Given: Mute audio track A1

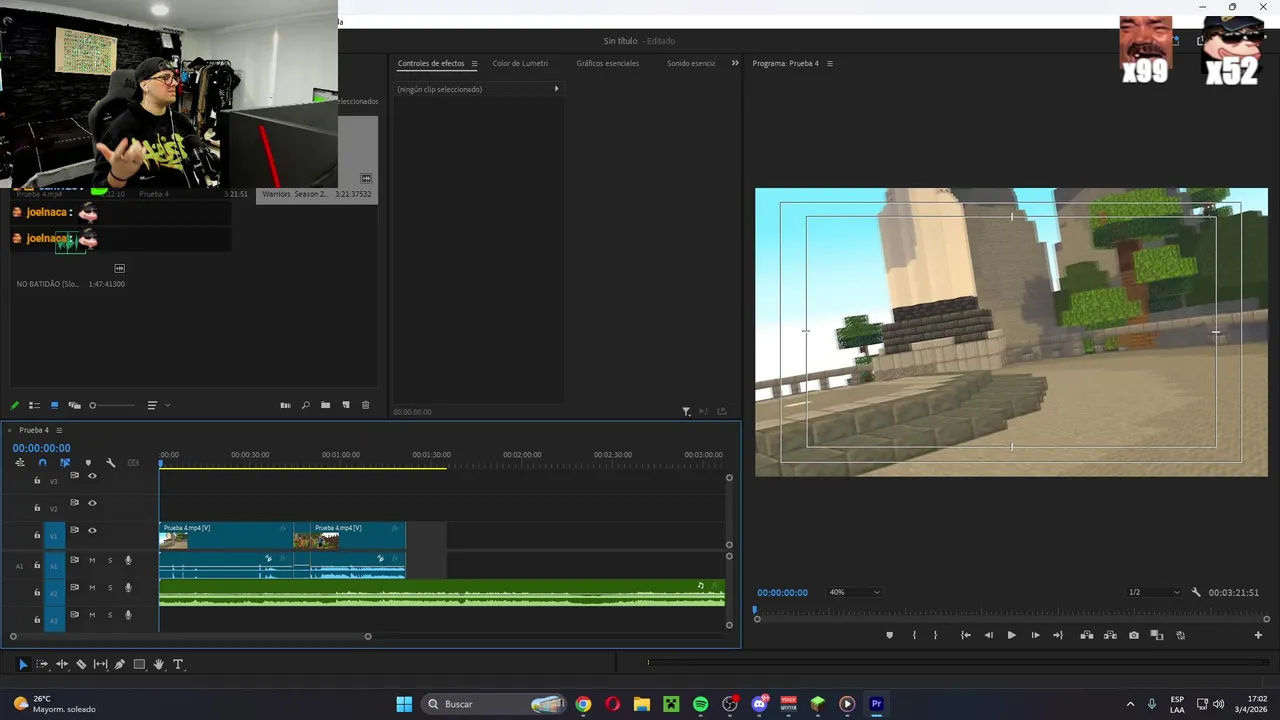Looking at the screenshot, I should pyautogui.click(x=92, y=560).
